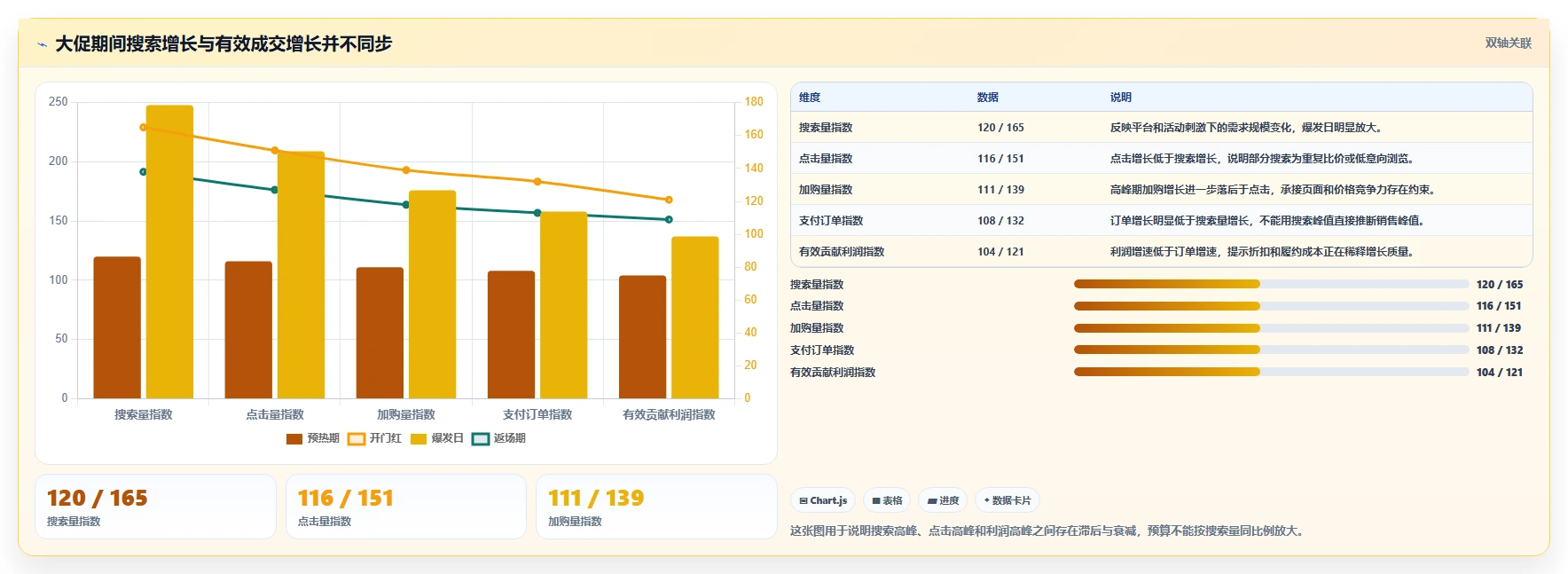The width and height of the screenshot is (1568, 574).
Task: Toggle the 爆发日 legend item
Action: (x=437, y=438)
